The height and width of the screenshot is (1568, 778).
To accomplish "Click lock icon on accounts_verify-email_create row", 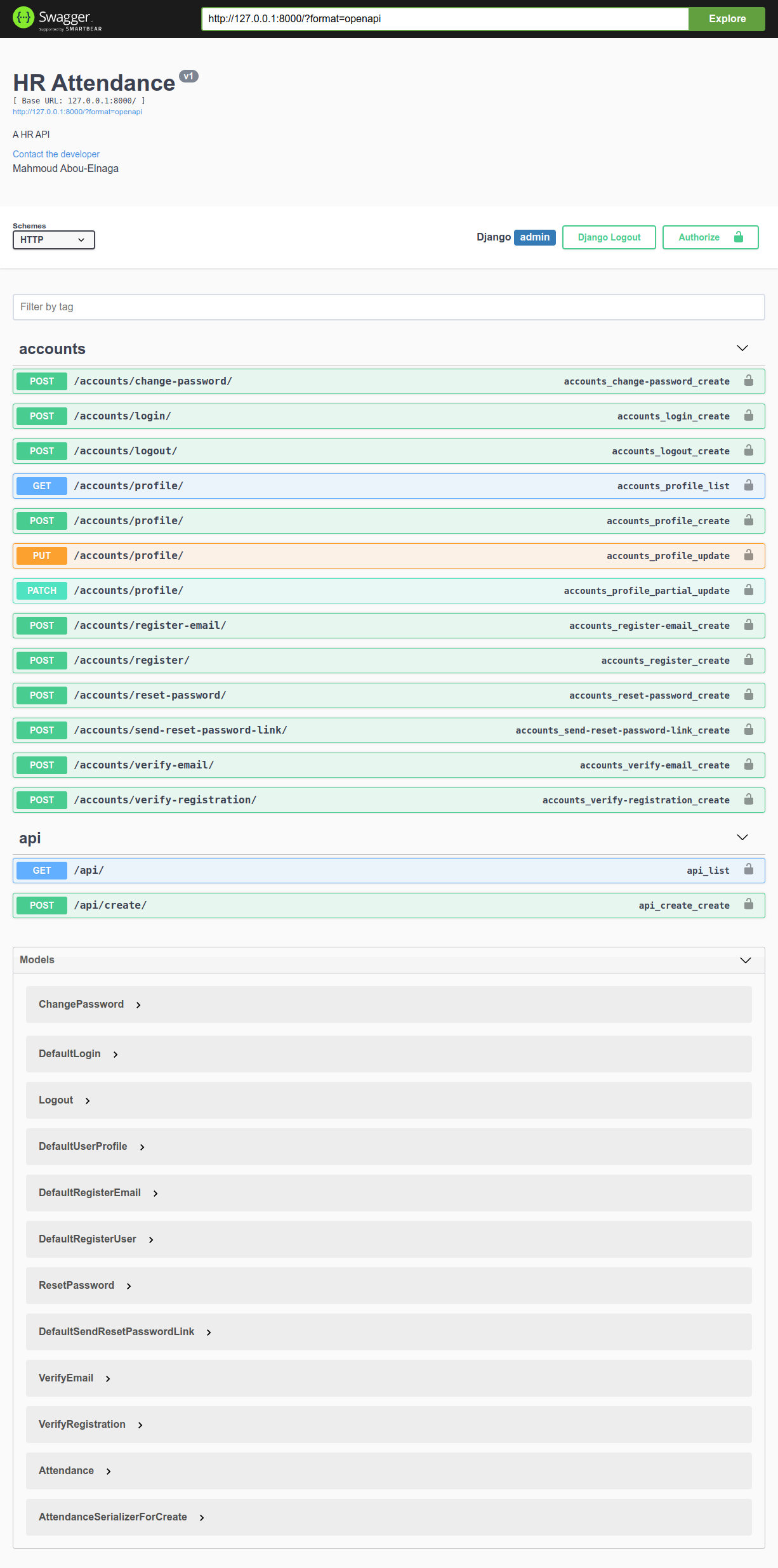I will [749, 765].
